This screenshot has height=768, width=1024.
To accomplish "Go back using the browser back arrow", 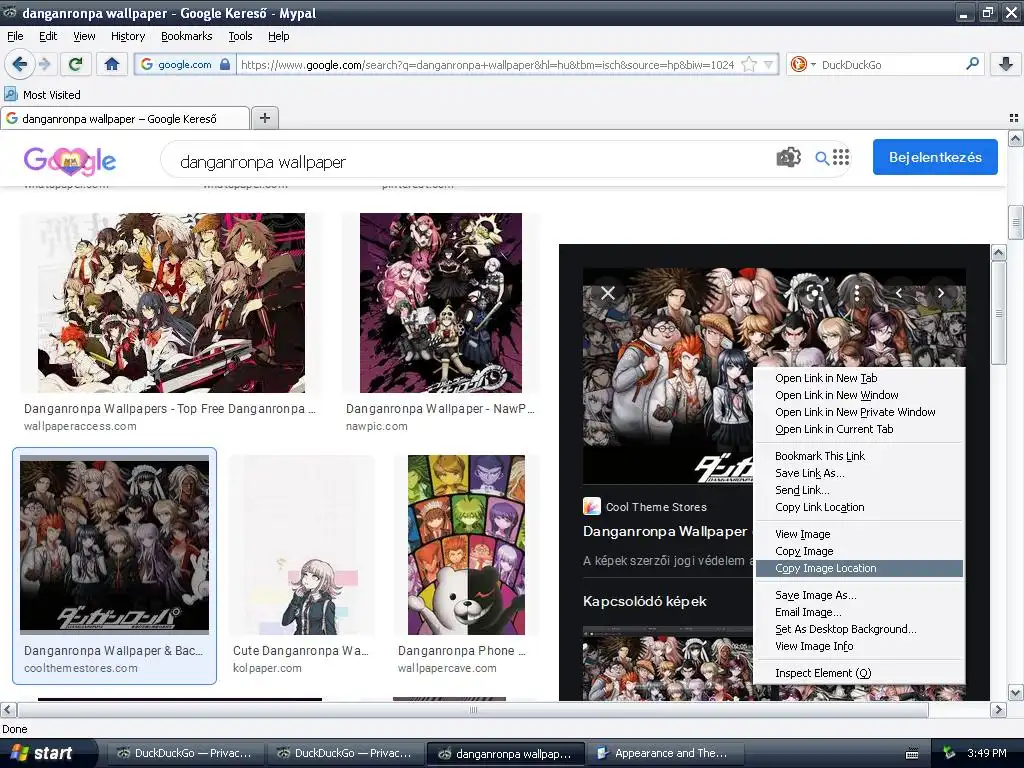I will coord(20,64).
